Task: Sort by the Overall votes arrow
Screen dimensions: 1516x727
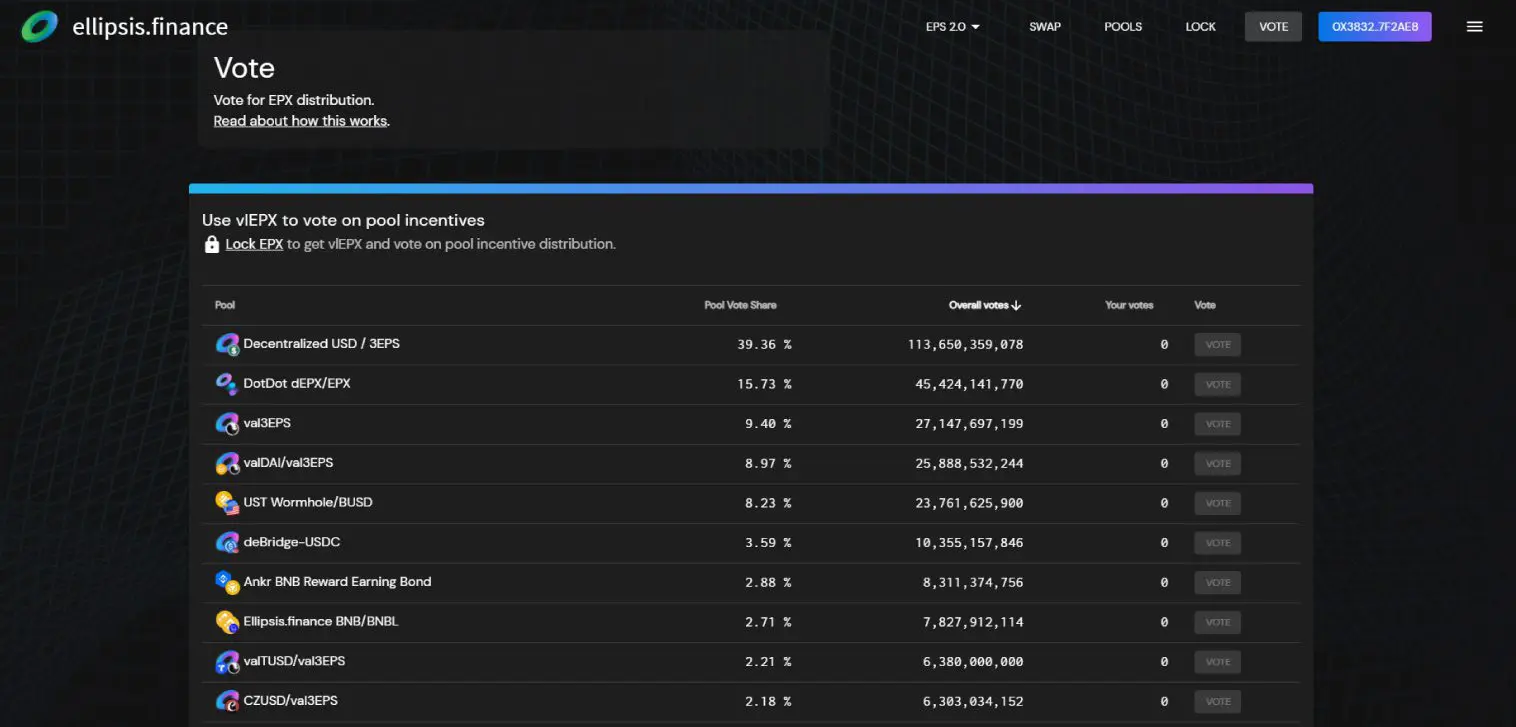Action: [x=1016, y=305]
